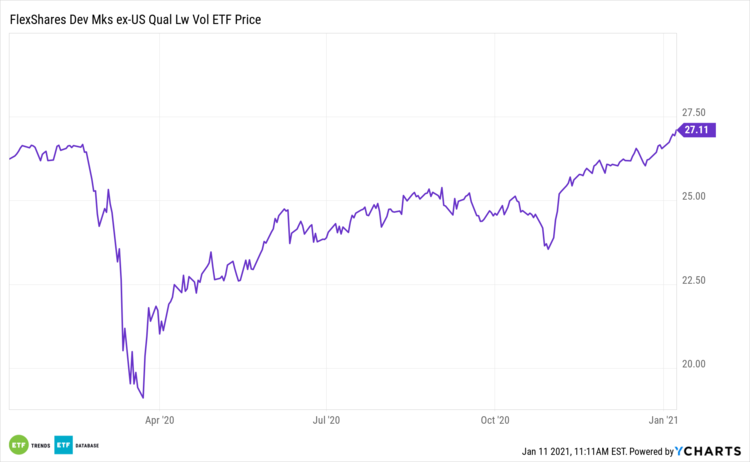750x462 pixels.
Task: Click the ETF Database blue square logo
Action: [x=63, y=443]
